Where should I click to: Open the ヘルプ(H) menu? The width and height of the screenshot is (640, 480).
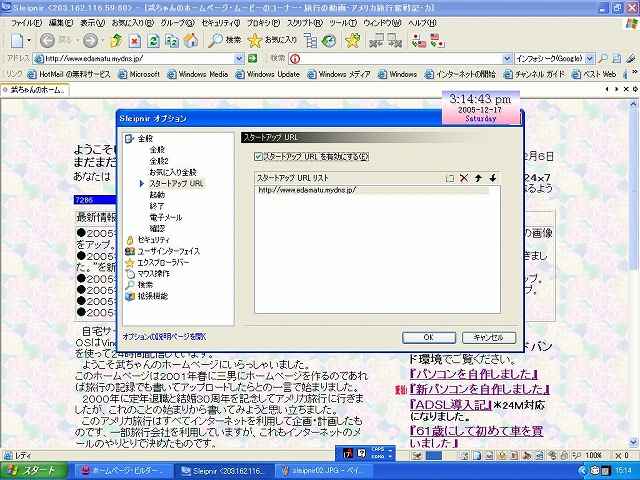pyautogui.click(x=422, y=22)
